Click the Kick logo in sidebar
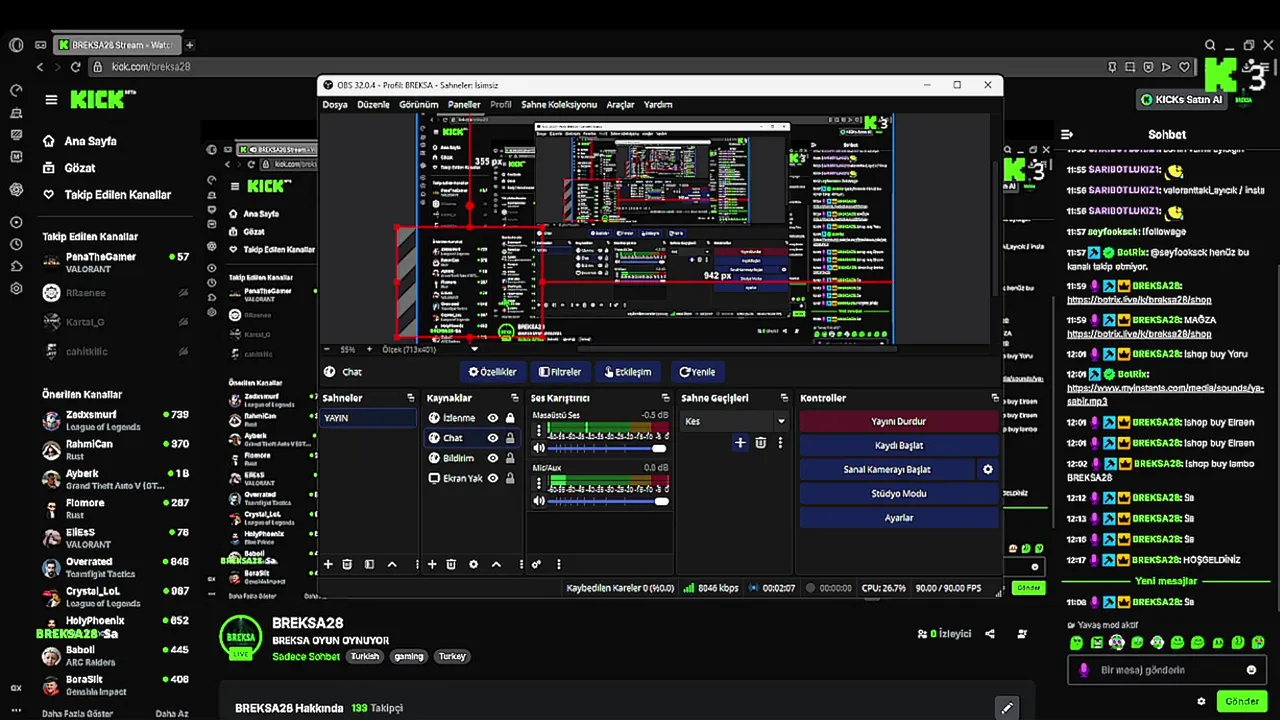The height and width of the screenshot is (720, 1280). pyautogui.click(x=97, y=99)
